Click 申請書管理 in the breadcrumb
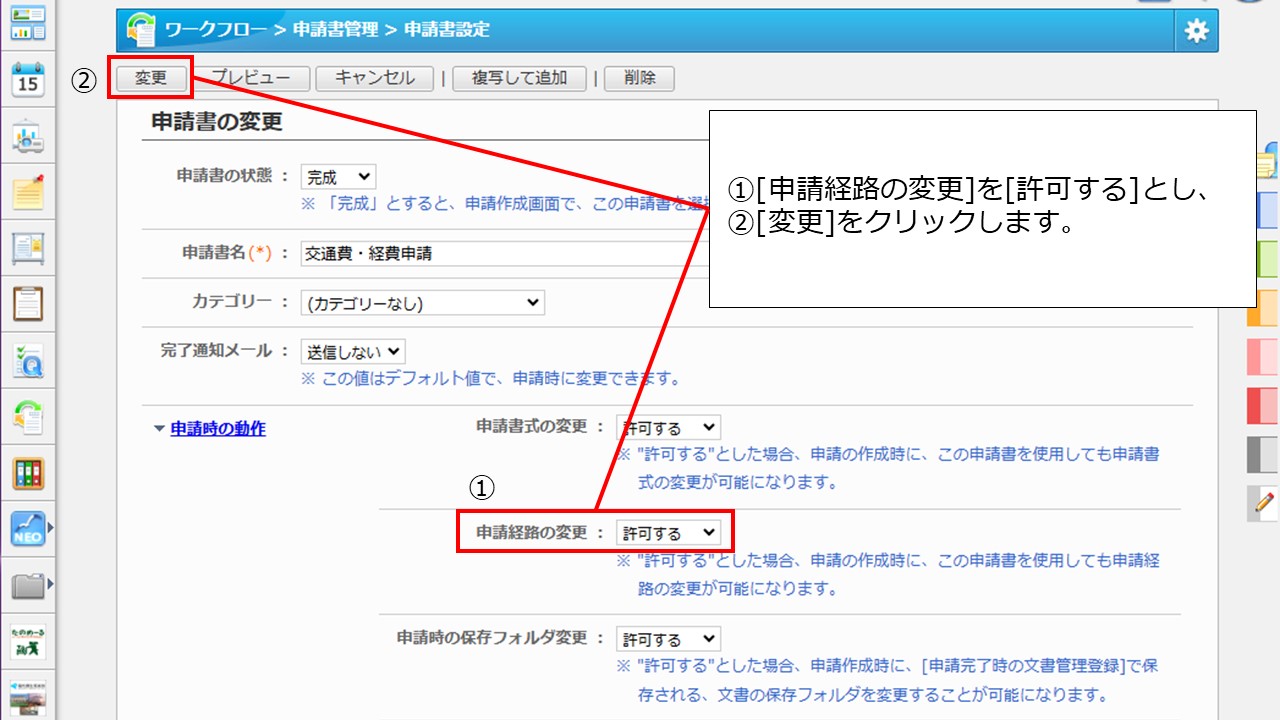 (335, 30)
